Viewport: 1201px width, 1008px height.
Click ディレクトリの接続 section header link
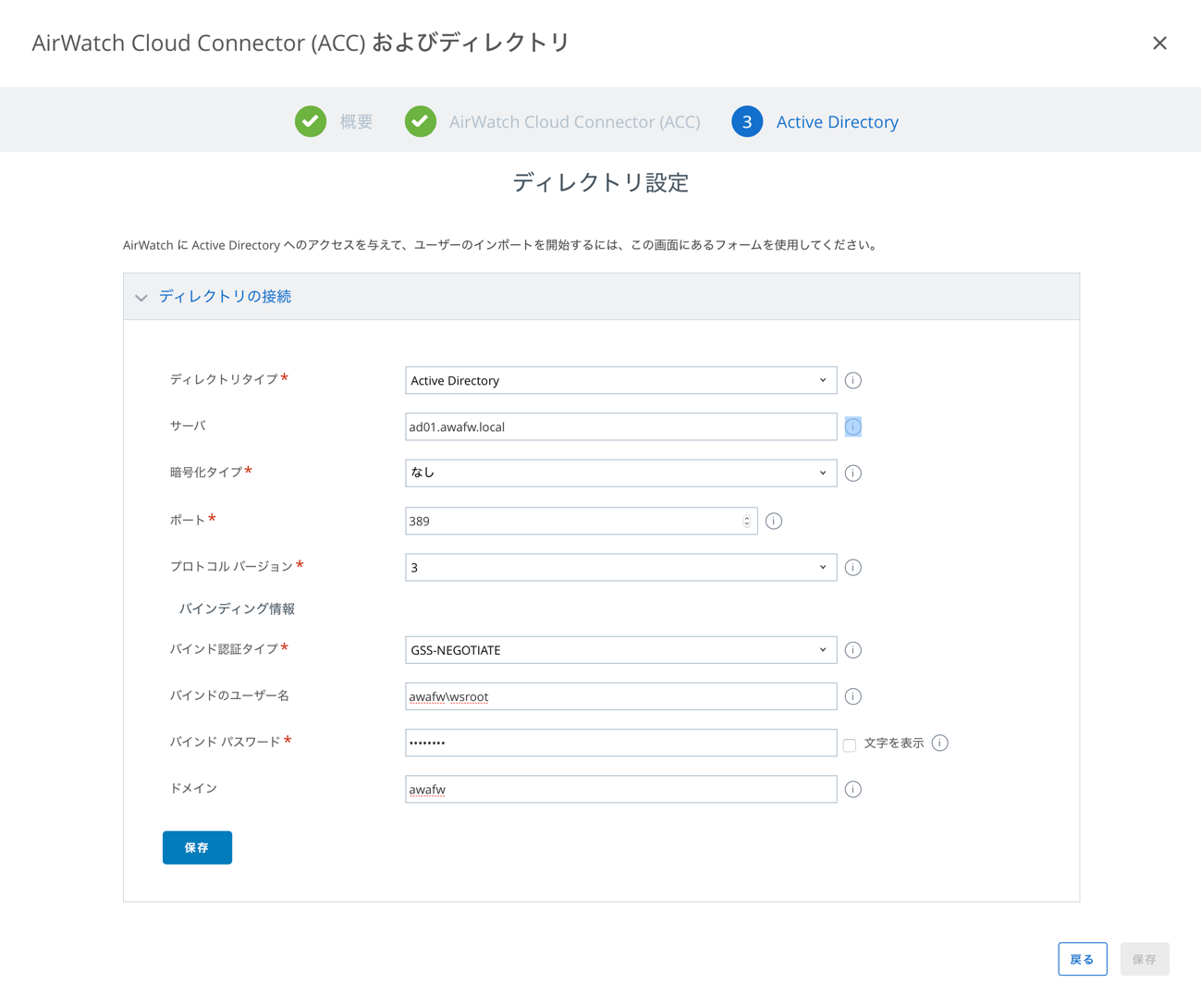226,296
